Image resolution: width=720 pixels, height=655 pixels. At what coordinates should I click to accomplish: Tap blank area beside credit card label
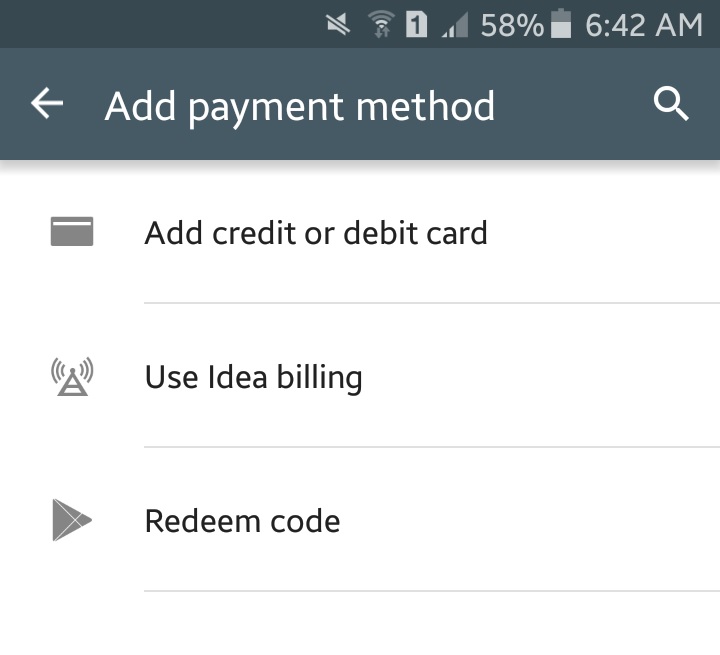tap(604, 232)
